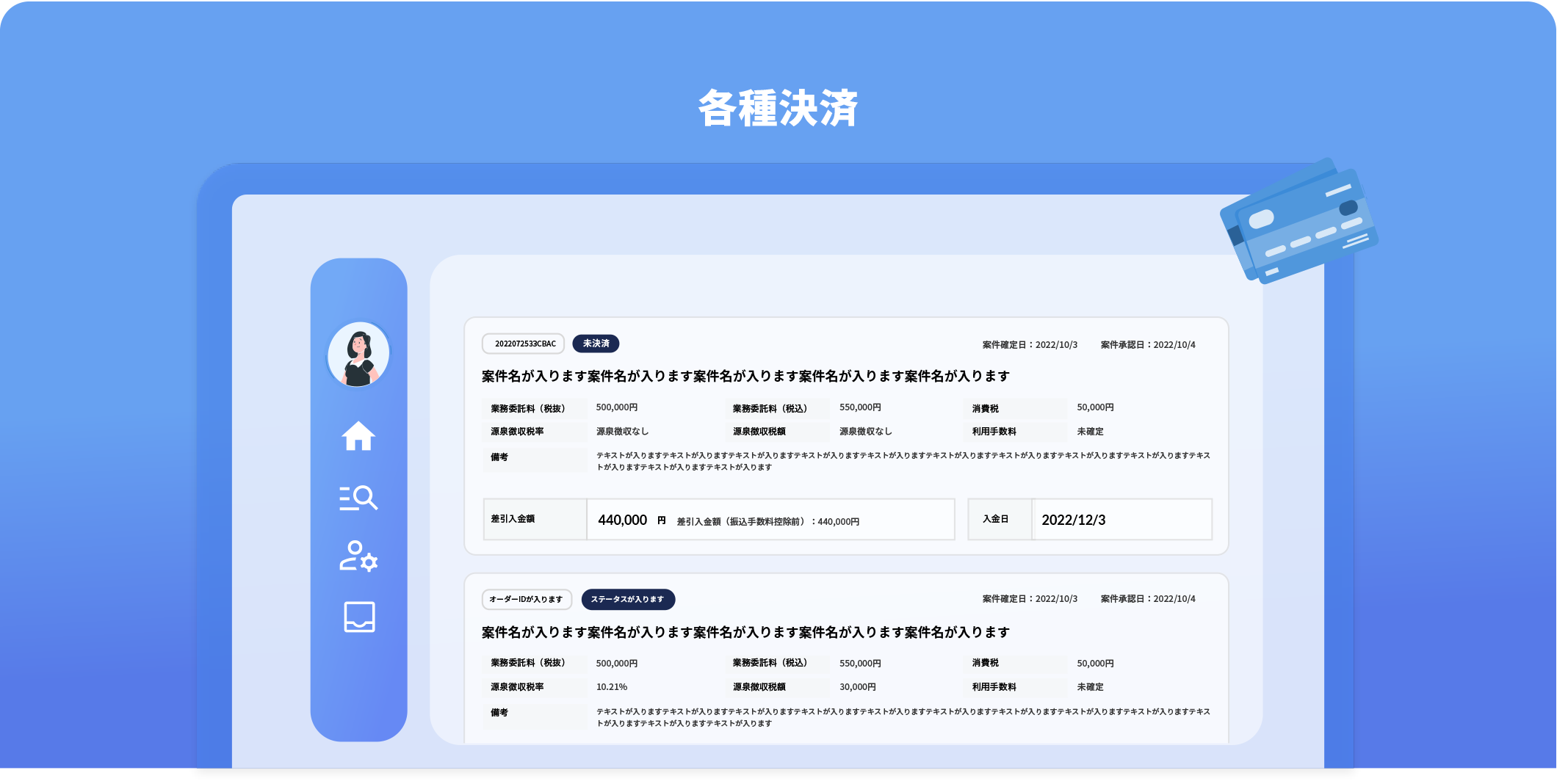
Task: Click the 500,000円 value in first card
Action: click(617, 407)
